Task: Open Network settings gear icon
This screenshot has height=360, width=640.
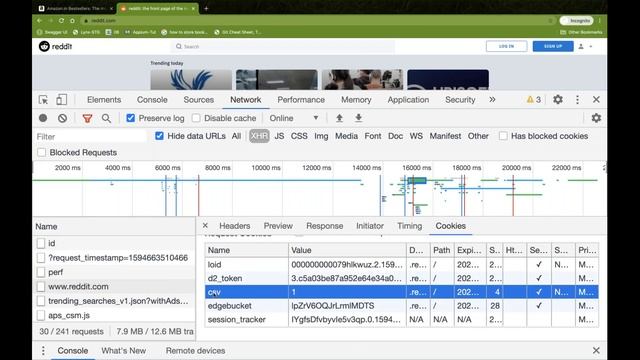Action: click(x=596, y=118)
